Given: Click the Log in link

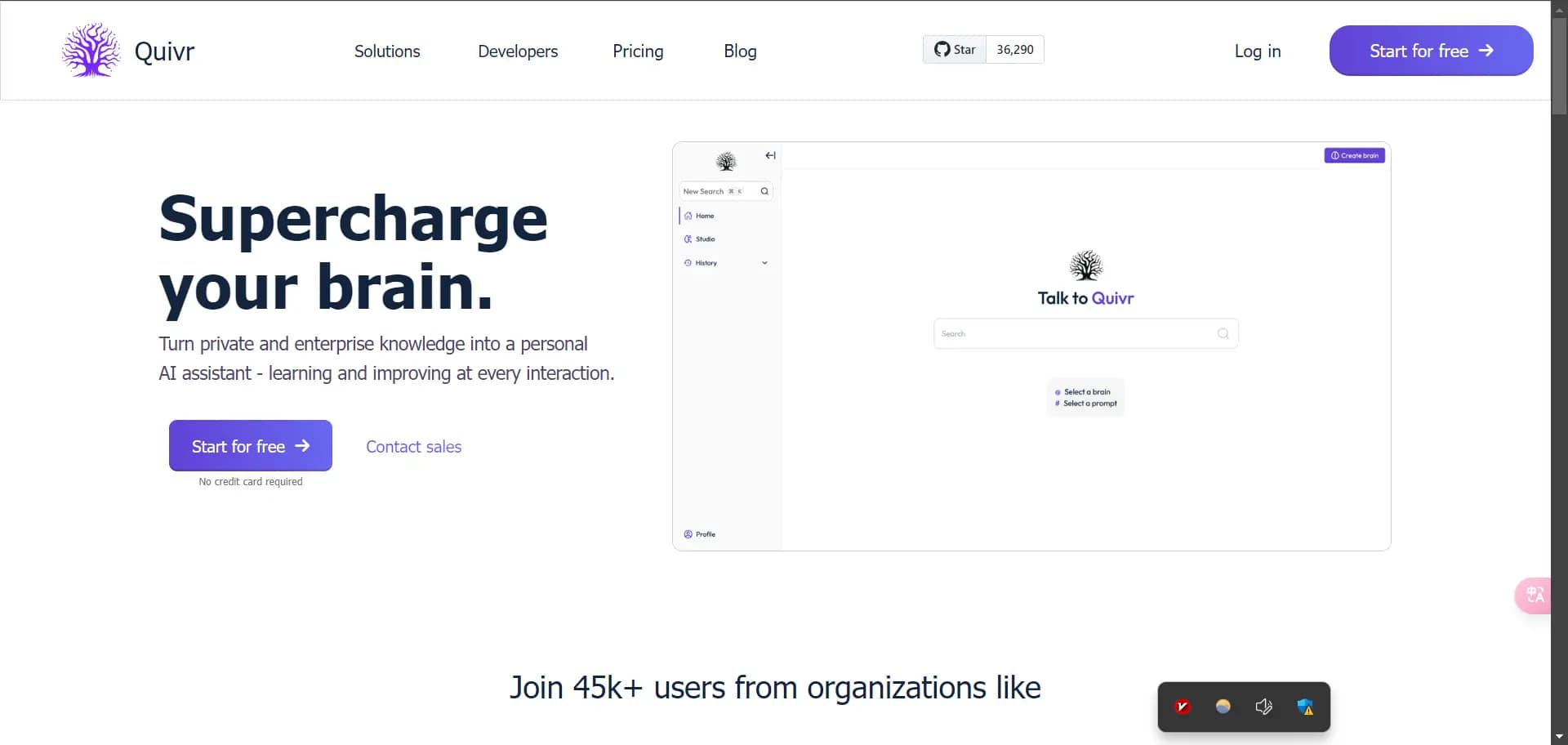Looking at the screenshot, I should click(x=1257, y=51).
